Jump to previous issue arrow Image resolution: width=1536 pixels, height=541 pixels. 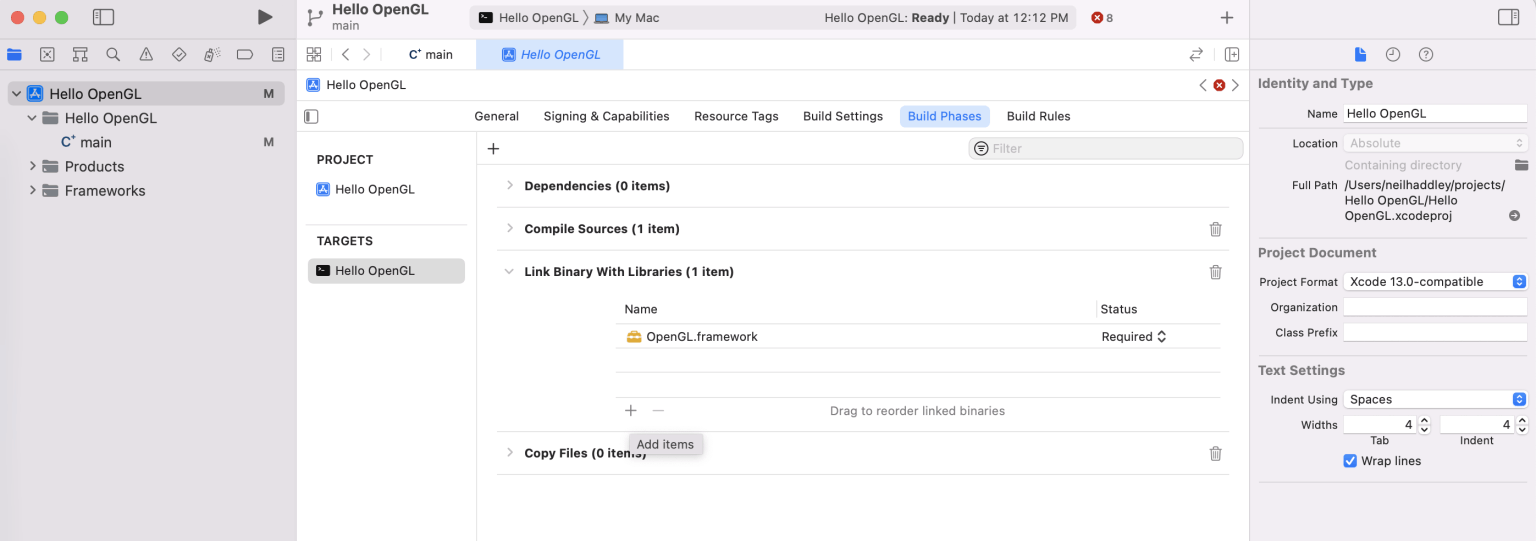coord(1203,85)
